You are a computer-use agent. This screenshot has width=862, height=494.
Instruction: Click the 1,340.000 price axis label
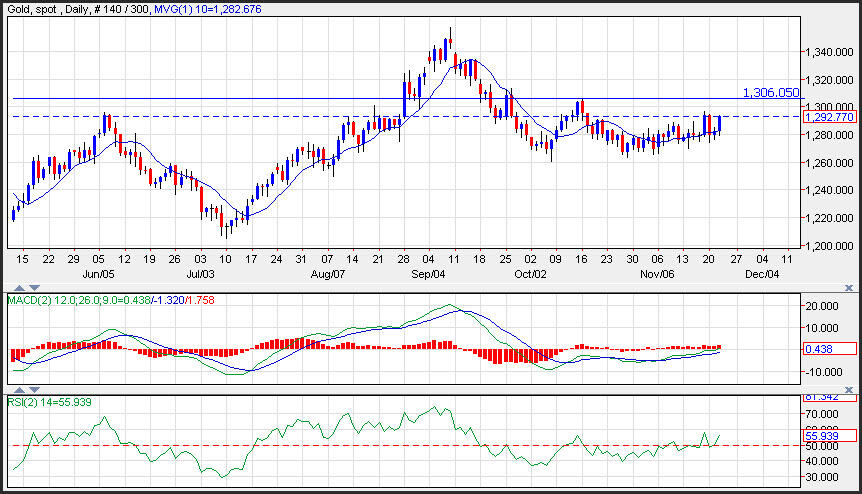click(830, 52)
